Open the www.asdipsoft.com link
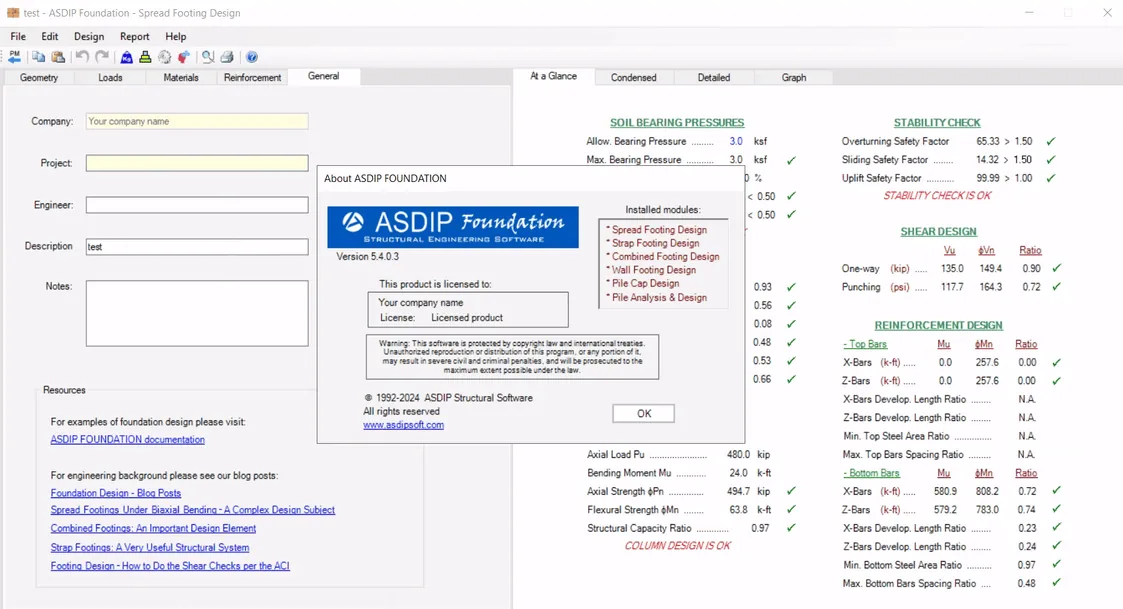Image resolution: width=1123 pixels, height=609 pixels. pyautogui.click(x=403, y=425)
